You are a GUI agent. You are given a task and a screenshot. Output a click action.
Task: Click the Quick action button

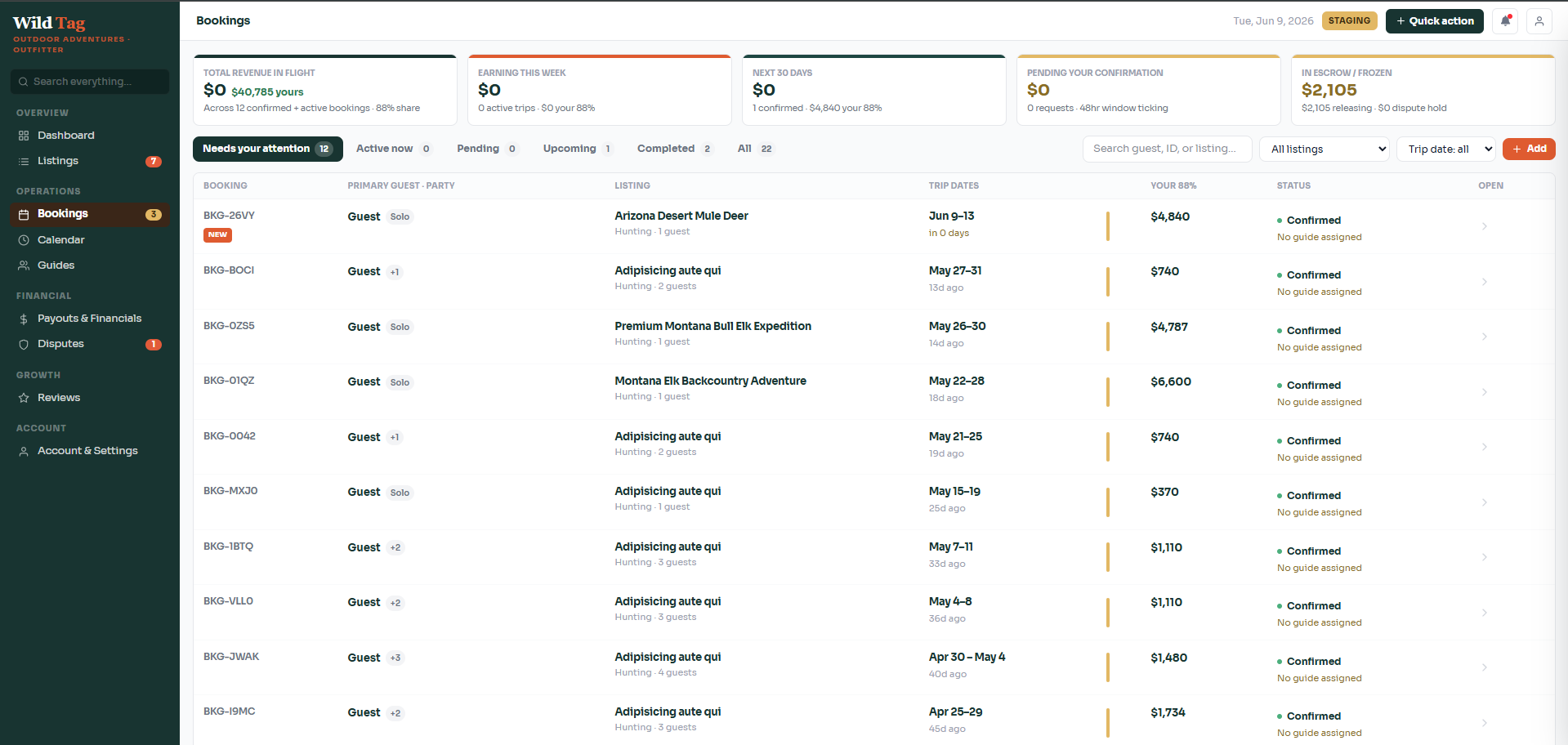[1435, 21]
